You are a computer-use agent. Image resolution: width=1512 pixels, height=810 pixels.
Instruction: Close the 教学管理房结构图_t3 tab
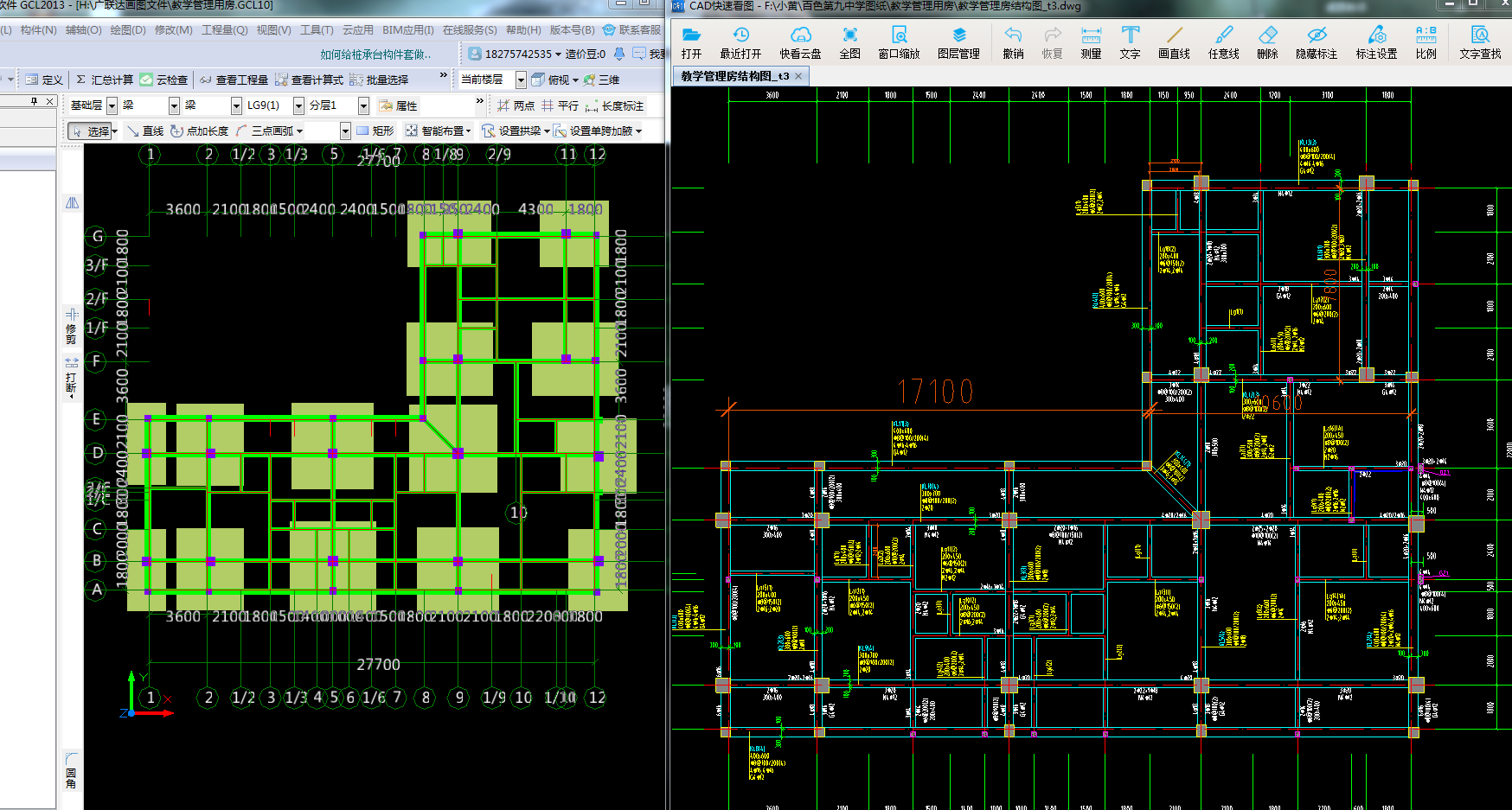[x=798, y=76]
